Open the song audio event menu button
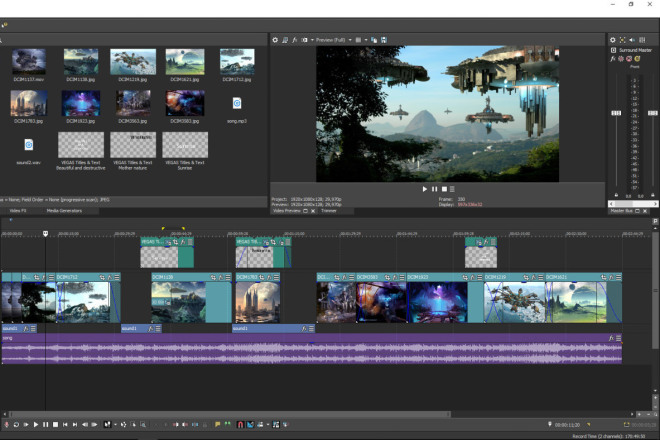660x440 pixels. click(x=619, y=338)
